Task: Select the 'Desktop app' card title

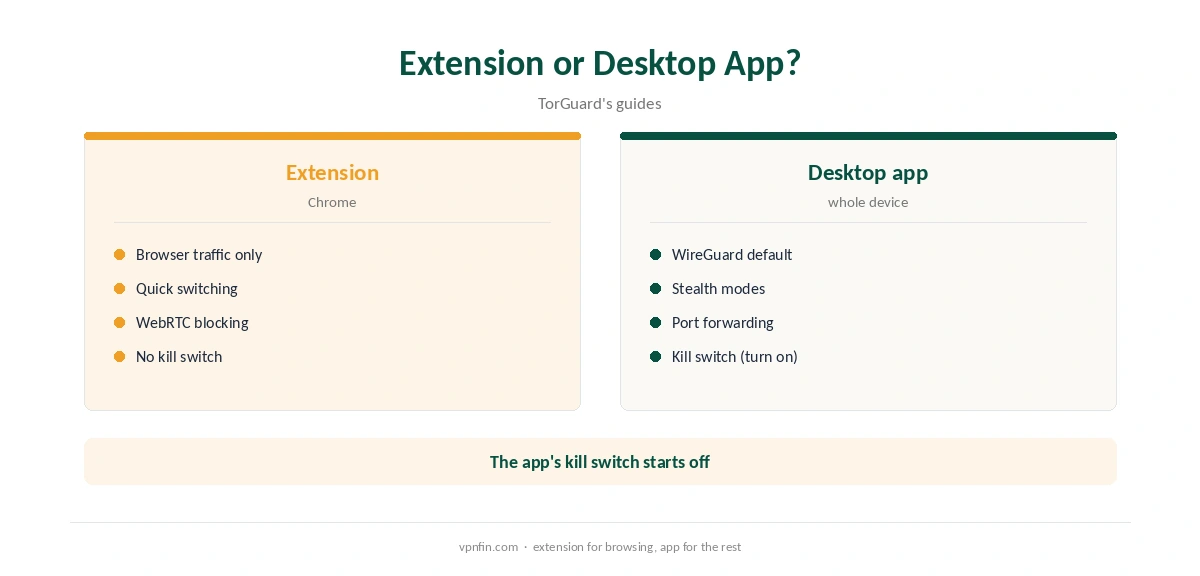Action: [868, 172]
